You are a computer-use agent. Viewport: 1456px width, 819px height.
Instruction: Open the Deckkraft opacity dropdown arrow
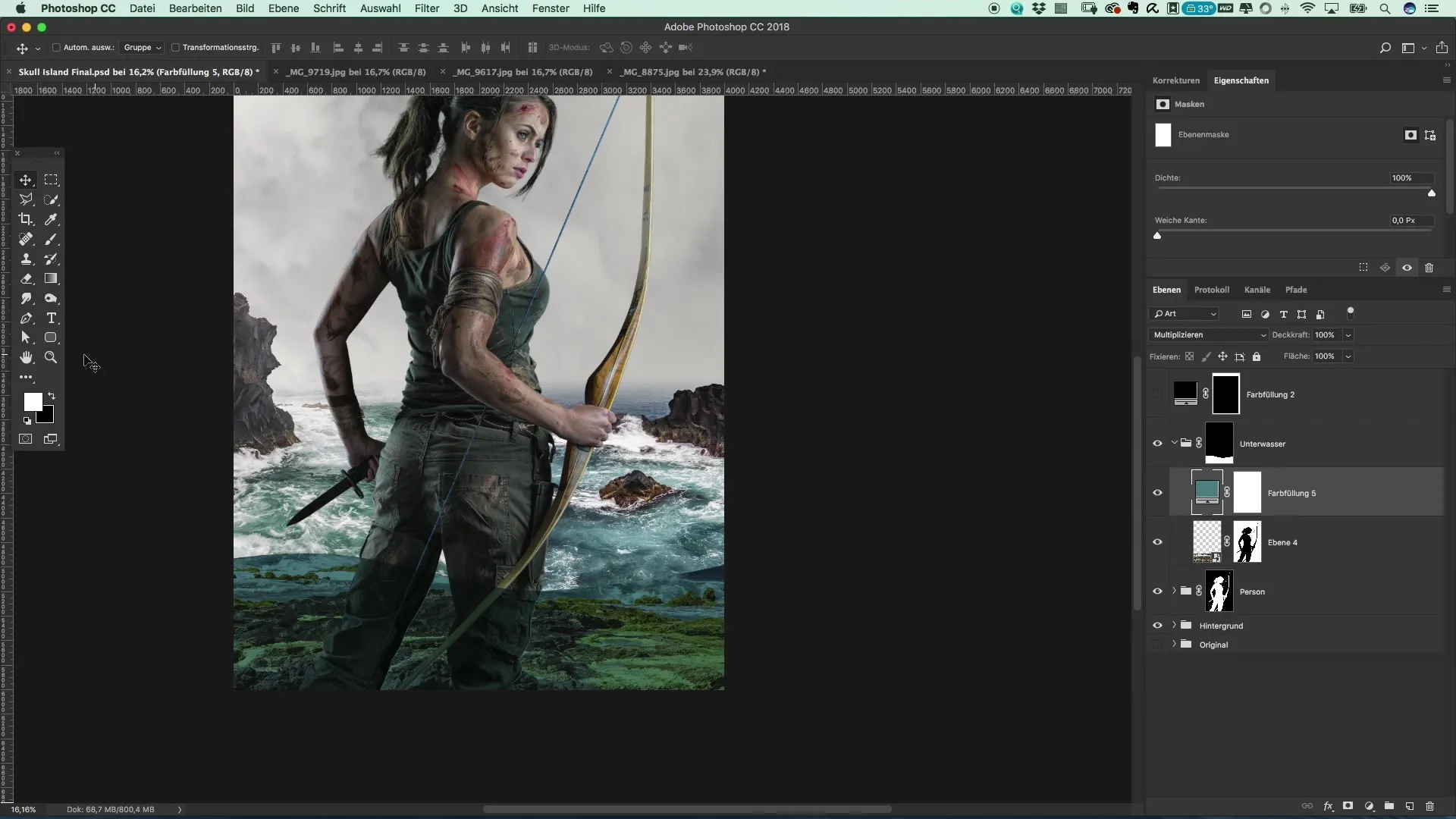[x=1348, y=335]
